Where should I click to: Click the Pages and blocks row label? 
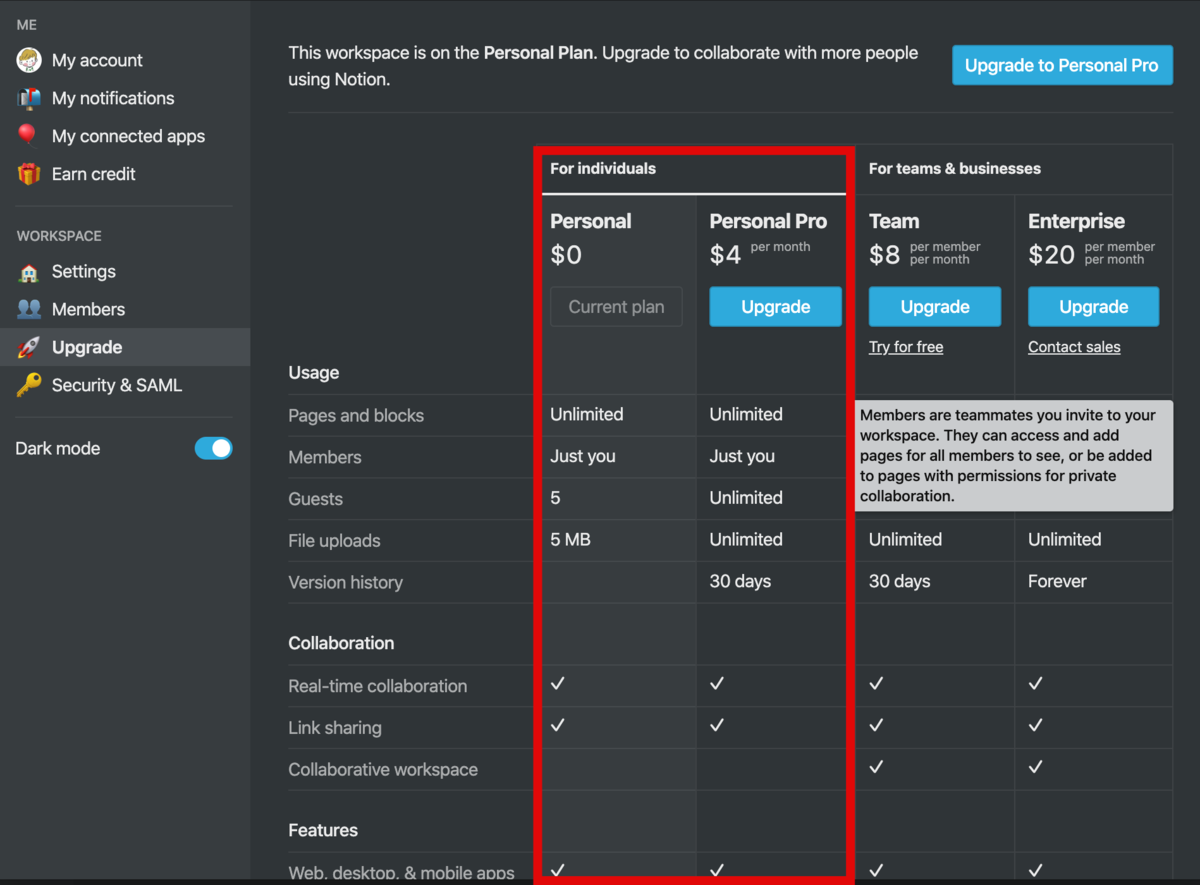point(356,415)
